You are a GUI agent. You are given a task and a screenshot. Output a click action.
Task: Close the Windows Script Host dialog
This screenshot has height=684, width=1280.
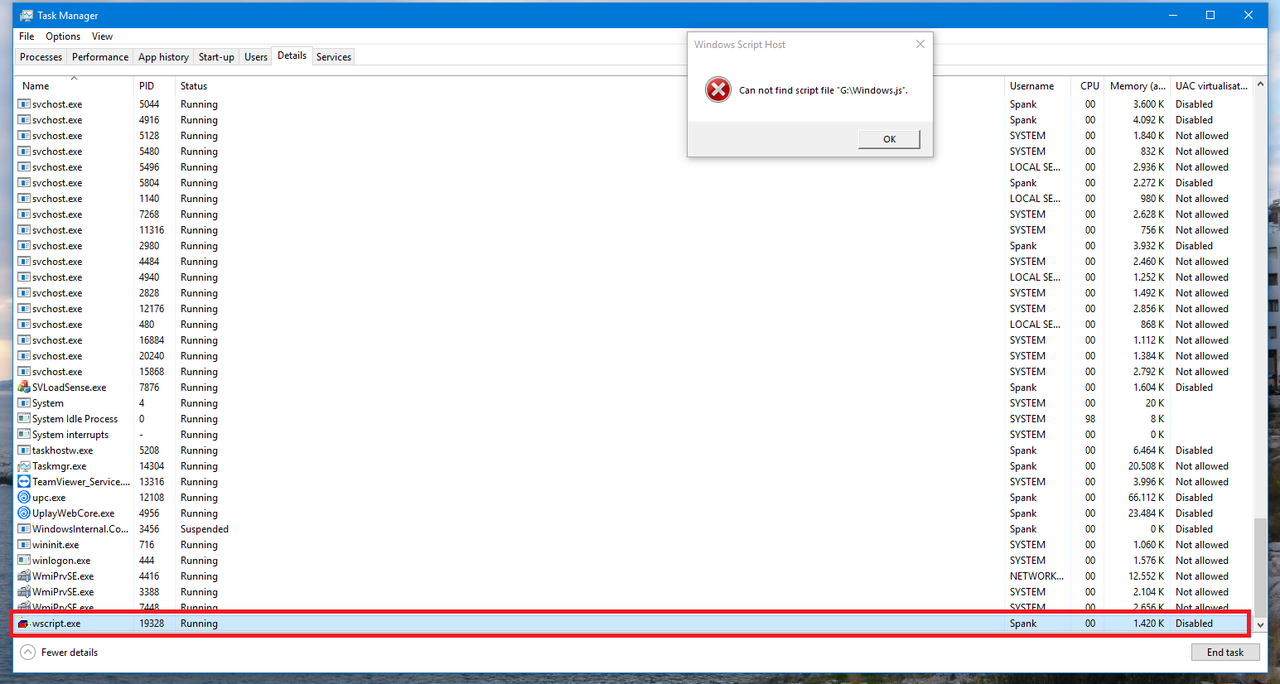920,44
